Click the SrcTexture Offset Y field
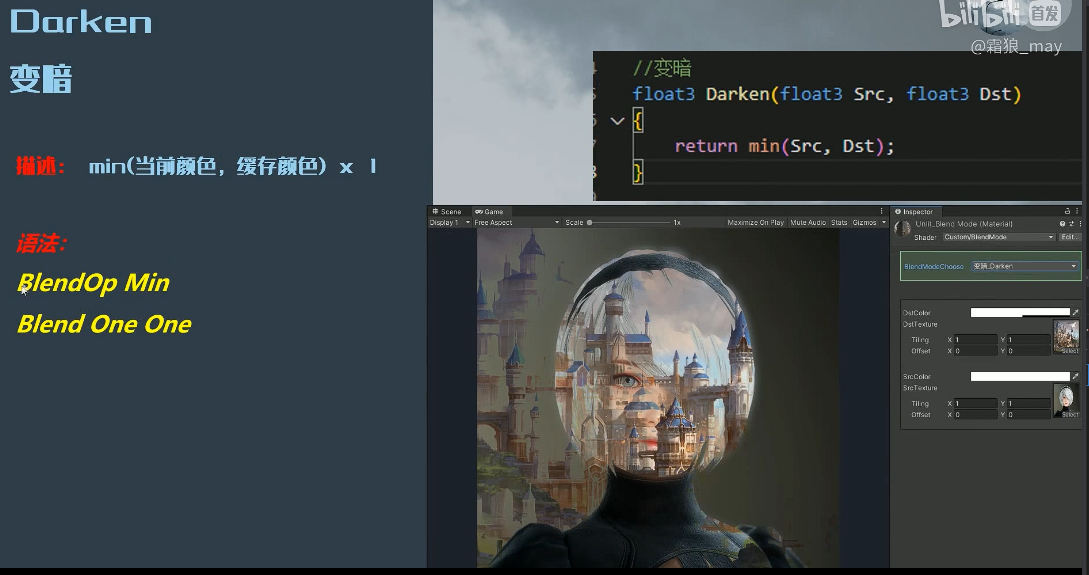The width and height of the screenshot is (1089, 575). coord(1029,415)
